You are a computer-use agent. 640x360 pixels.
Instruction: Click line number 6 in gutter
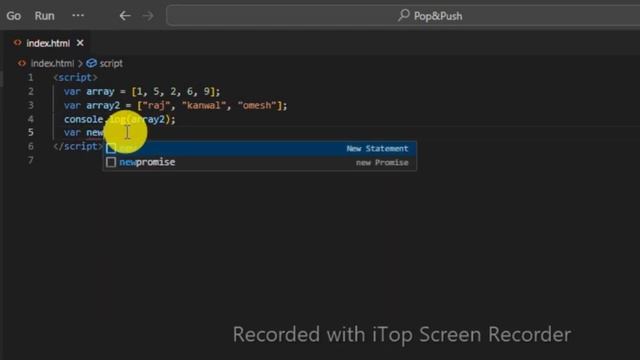tap(31, 146)
